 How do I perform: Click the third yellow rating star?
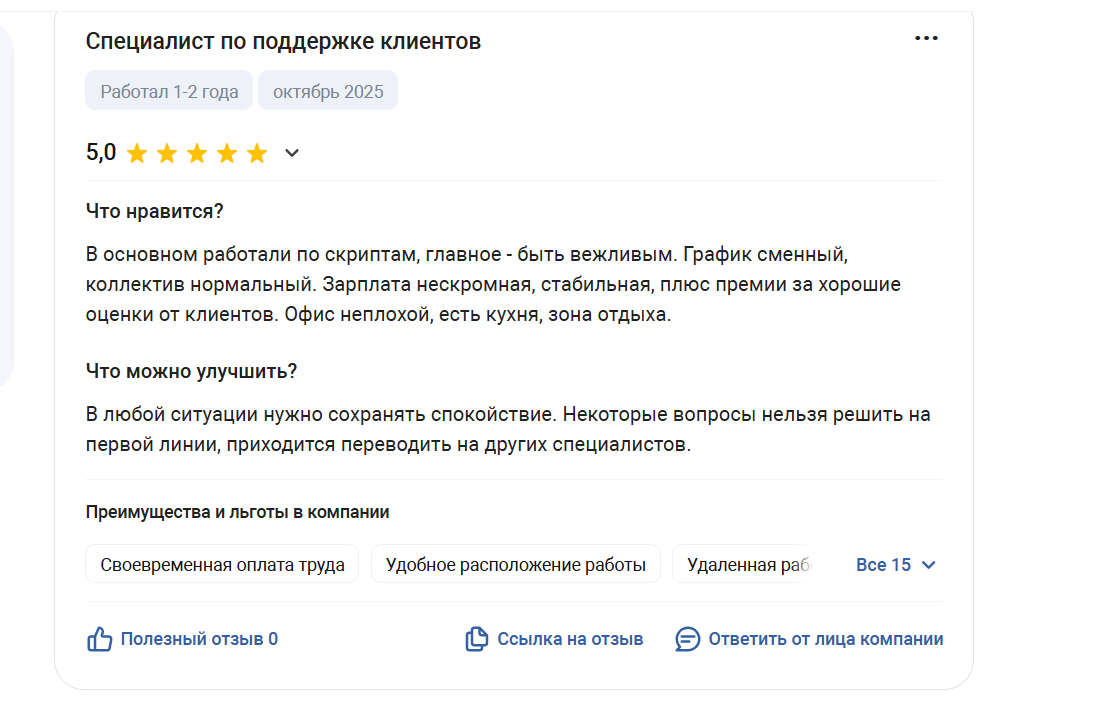pyautogui.click(x=197, y=154)
